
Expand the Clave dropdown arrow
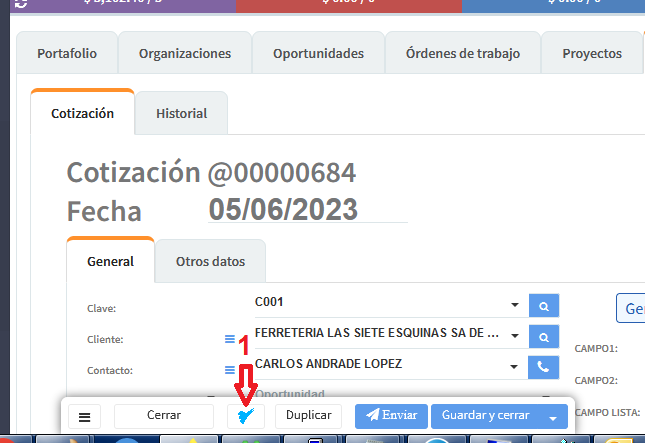pyautogui.click(x=515, y=305)
